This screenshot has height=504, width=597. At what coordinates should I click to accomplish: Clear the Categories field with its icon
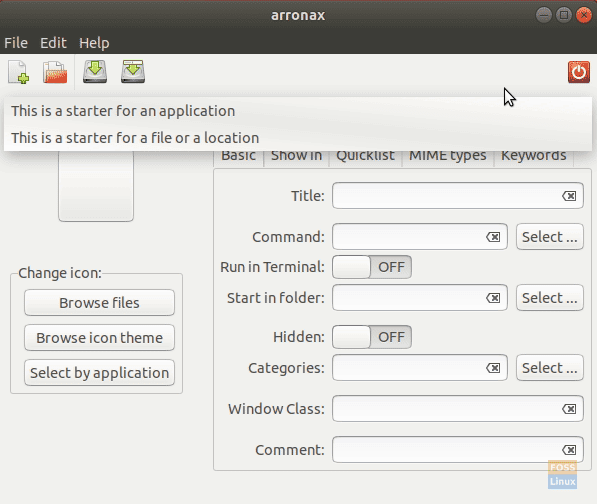[x=493, y=368]
